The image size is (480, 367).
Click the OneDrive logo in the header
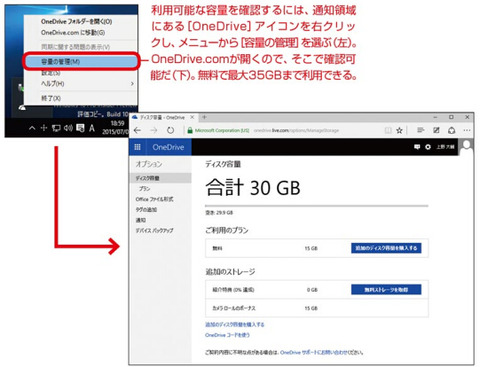168,147
